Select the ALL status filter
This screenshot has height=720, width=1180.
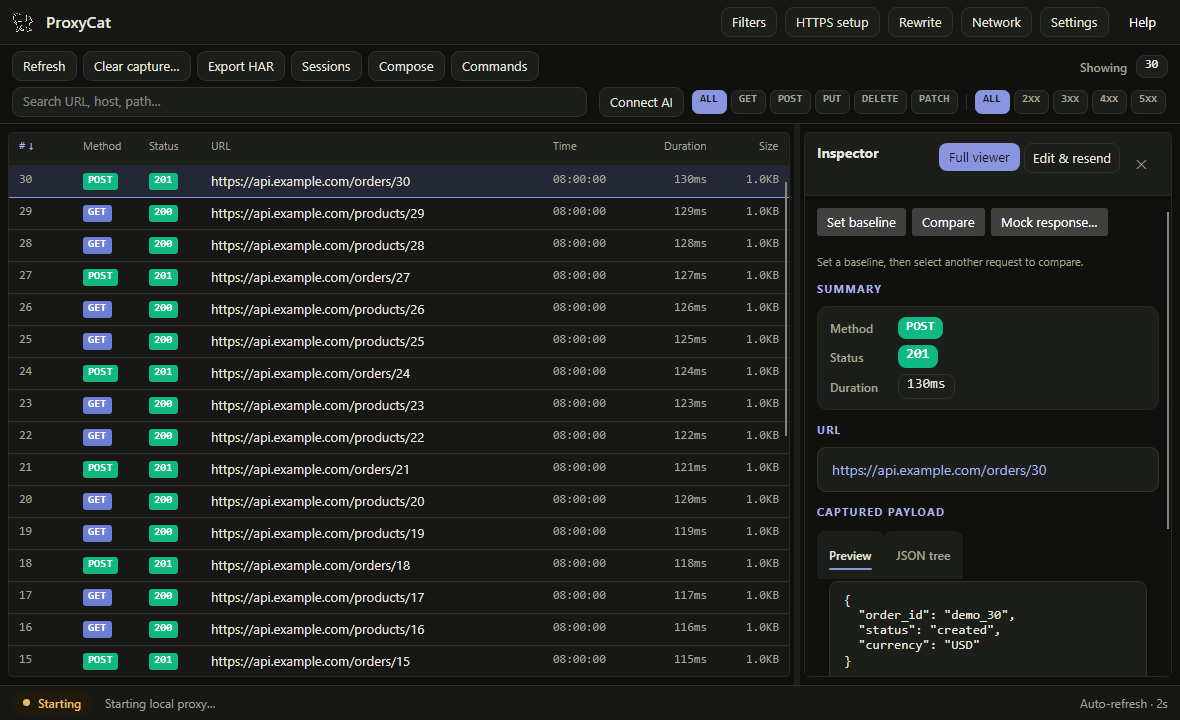992,102
